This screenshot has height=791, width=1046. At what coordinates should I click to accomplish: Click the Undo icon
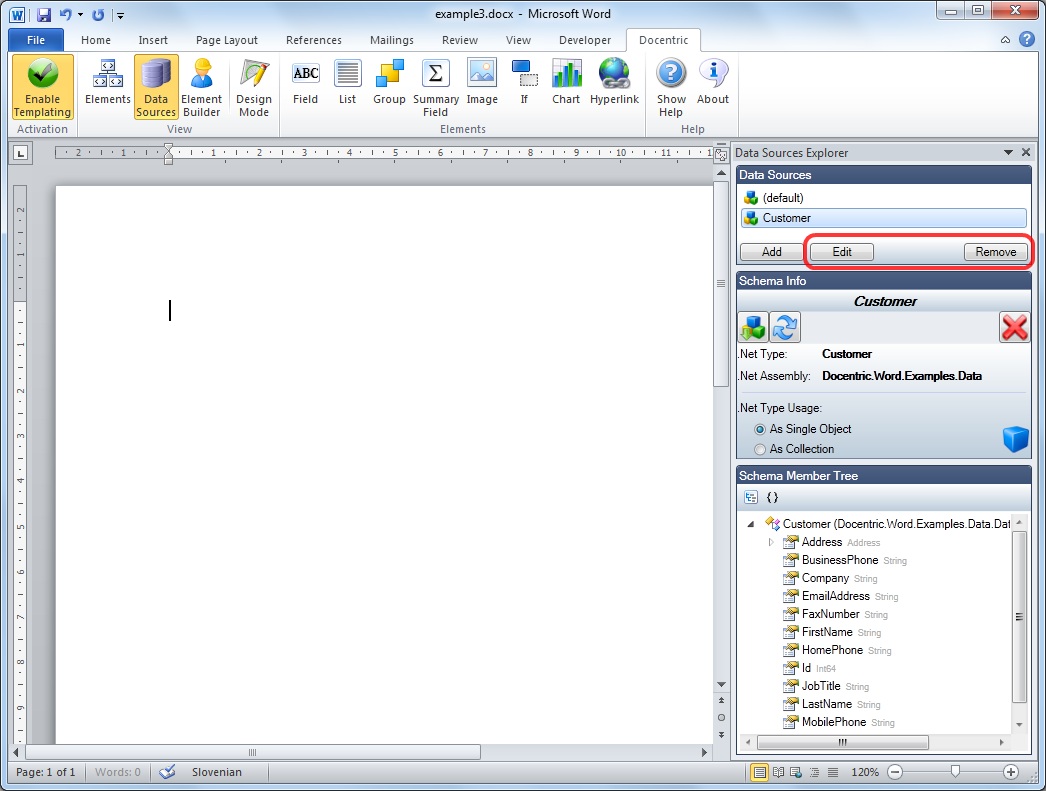[65, 14]
